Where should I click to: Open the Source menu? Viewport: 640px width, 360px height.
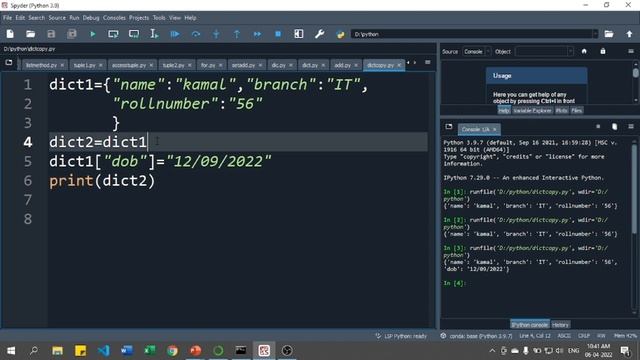(57, 18)
